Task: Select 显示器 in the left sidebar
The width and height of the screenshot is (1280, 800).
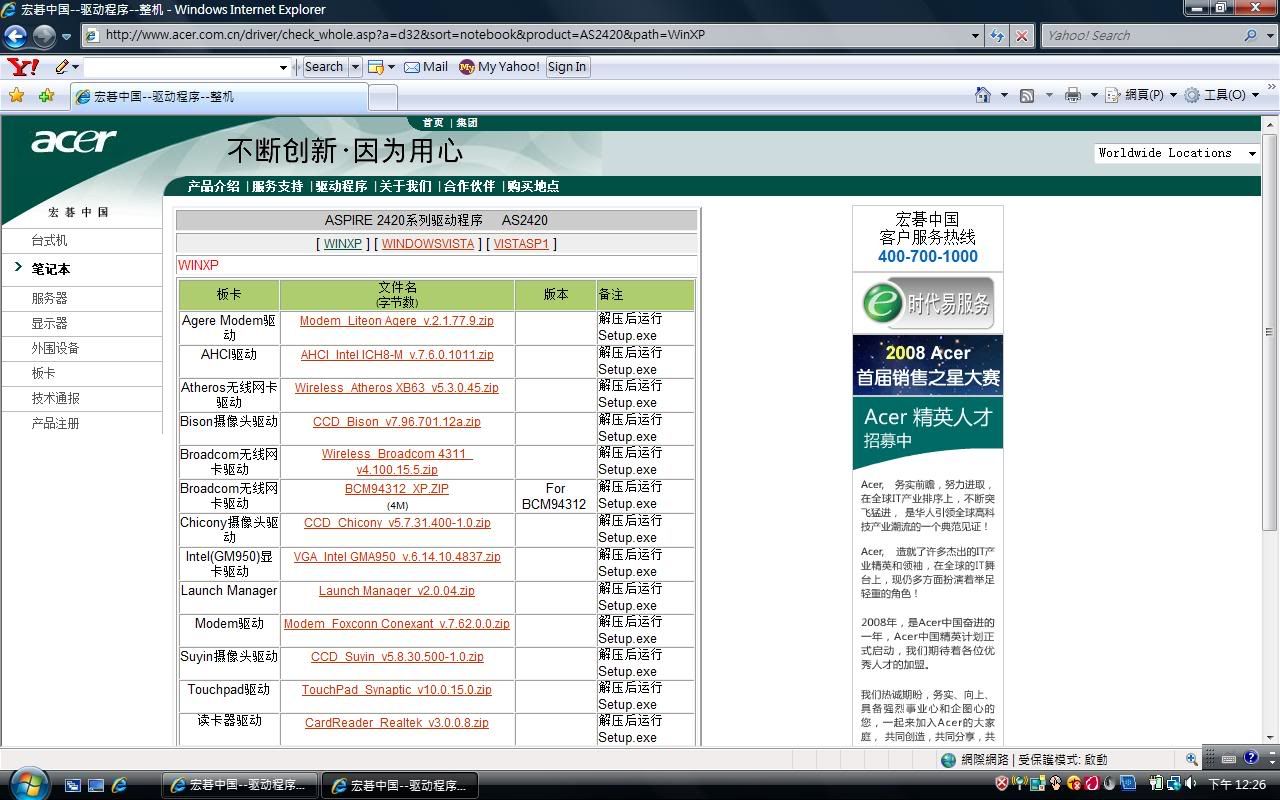Action: (x=49, y=323)
